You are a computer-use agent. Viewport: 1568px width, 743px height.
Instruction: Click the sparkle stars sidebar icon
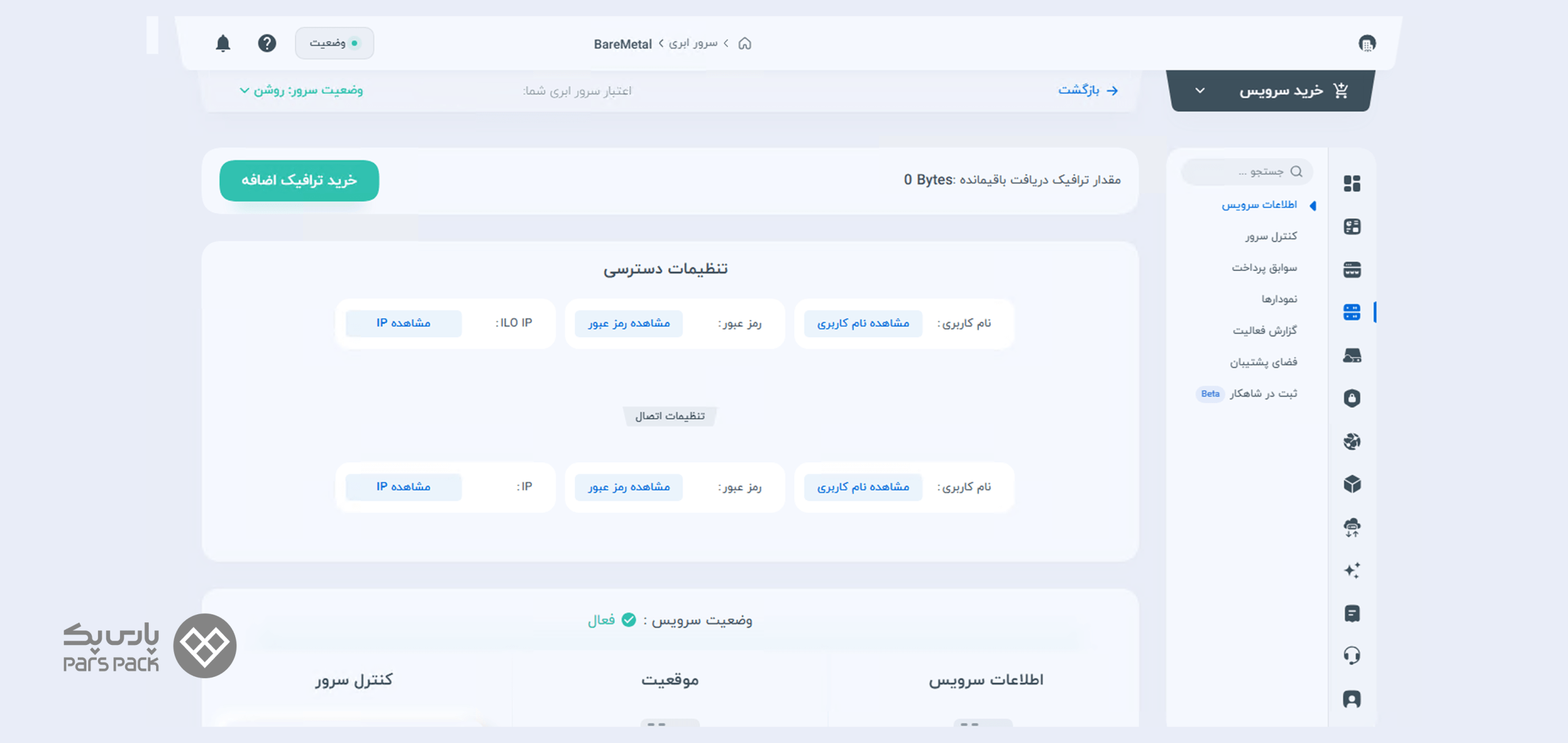(1352, 570)
